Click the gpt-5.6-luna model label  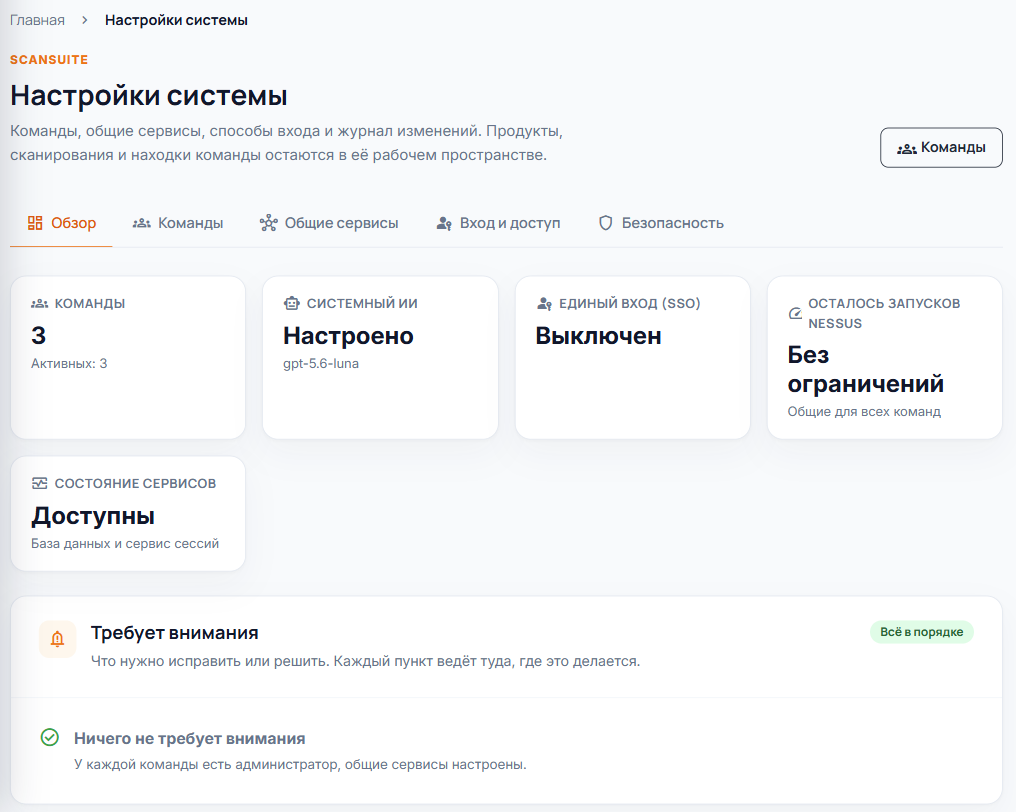(321, 364)
